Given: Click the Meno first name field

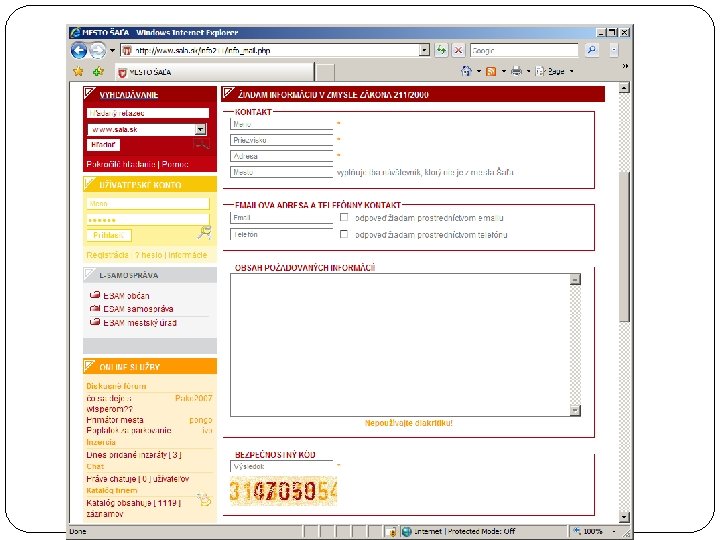Looking at the screenshot, I should [281, 124].
